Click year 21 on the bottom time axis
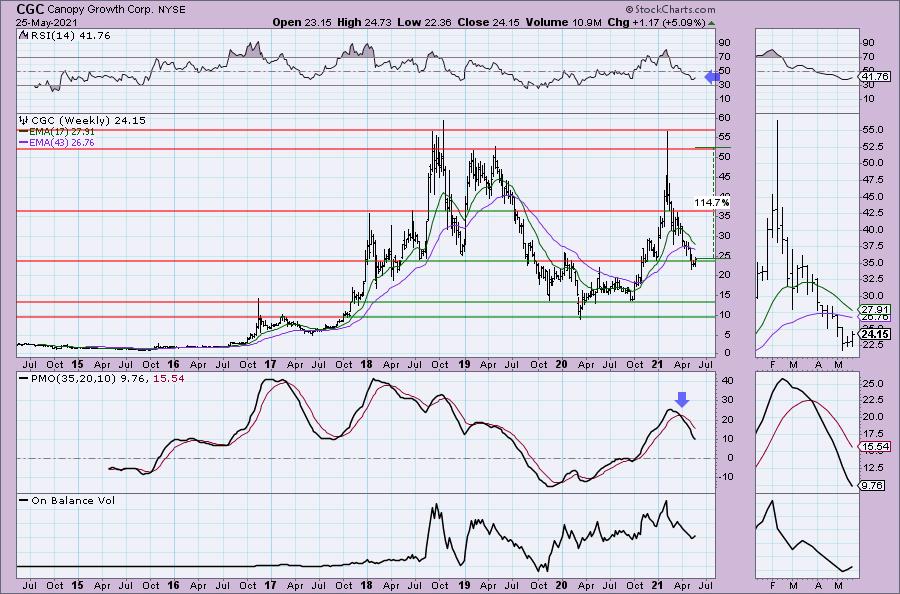 point(658,586)
